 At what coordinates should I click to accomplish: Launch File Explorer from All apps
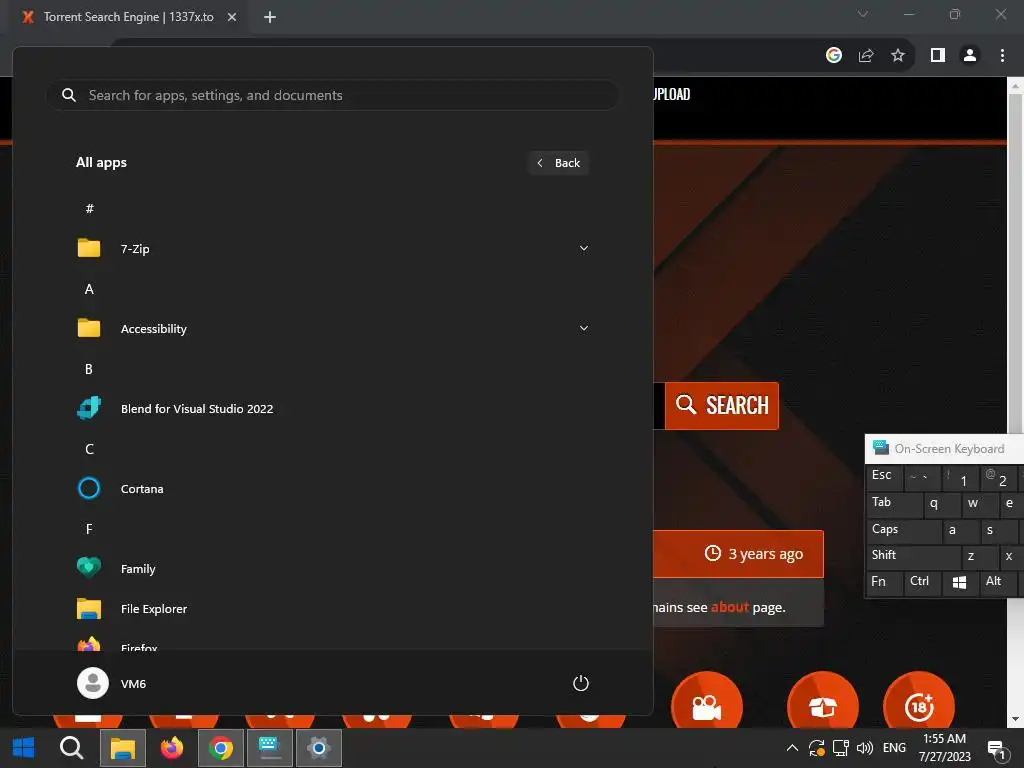pos(332,609)
